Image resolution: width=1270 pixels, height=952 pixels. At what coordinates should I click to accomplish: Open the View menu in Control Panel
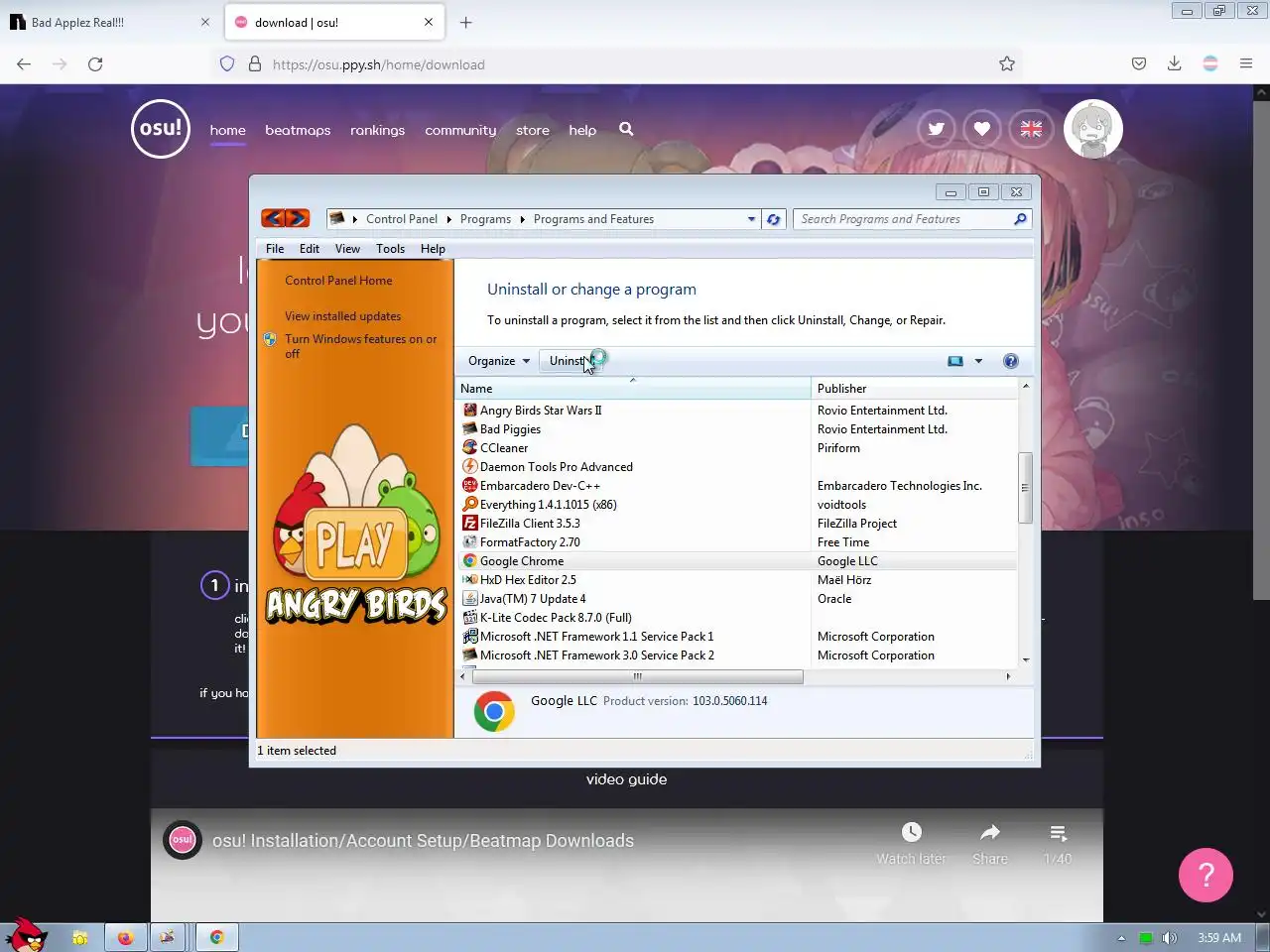pos(347,249)
